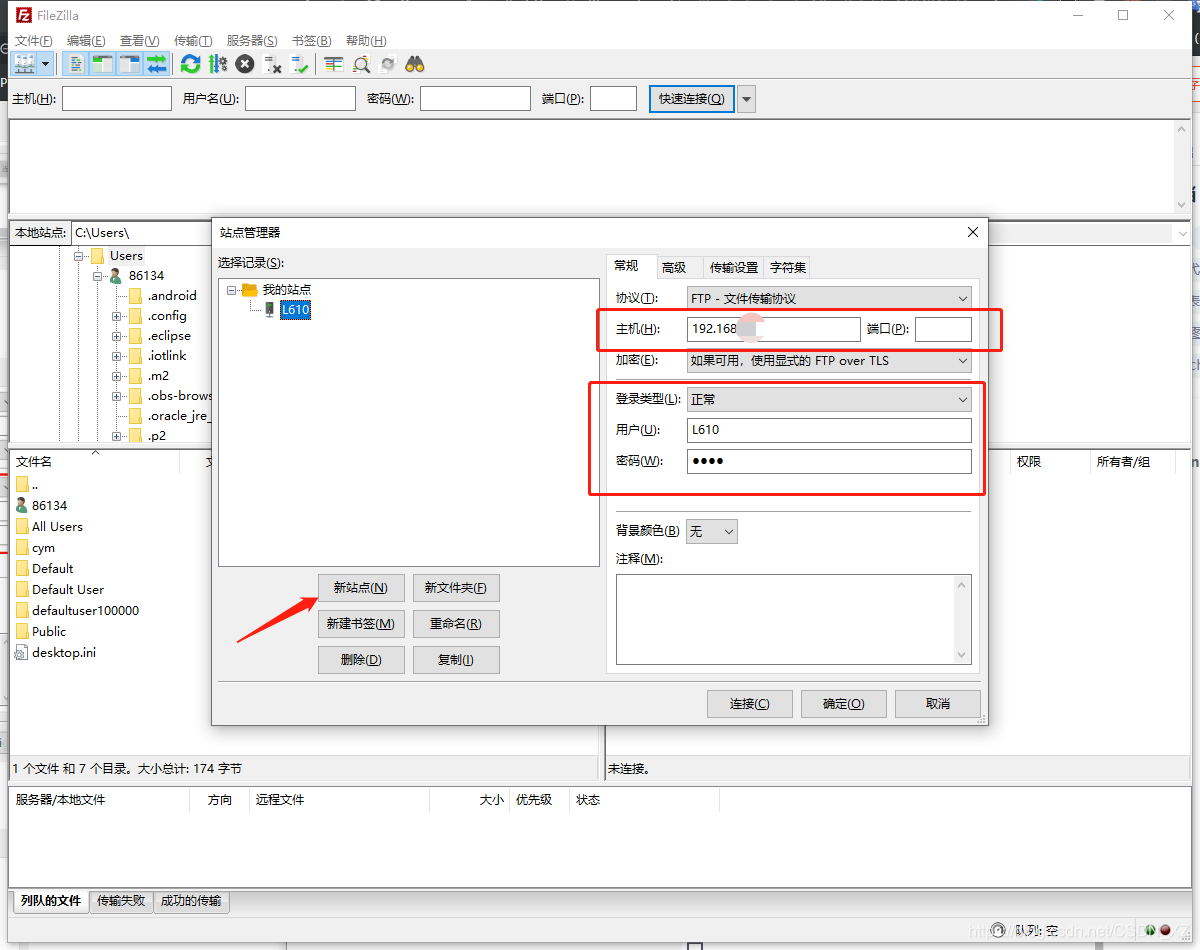This screenshot has width=1200, height=950.
Task: Collapse the 86134 folder in local tree
Action: tap(98, 276)
